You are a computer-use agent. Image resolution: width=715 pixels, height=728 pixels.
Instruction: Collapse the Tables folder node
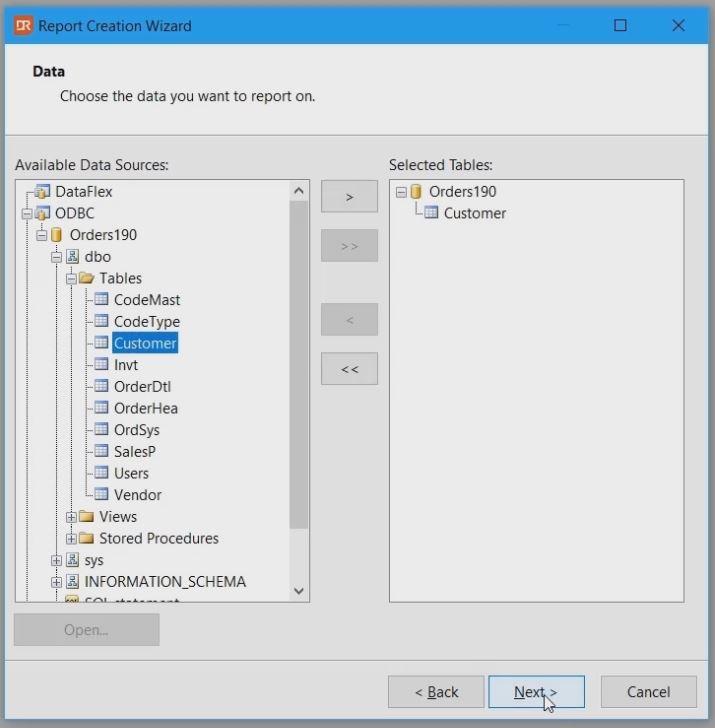(71, 279)
